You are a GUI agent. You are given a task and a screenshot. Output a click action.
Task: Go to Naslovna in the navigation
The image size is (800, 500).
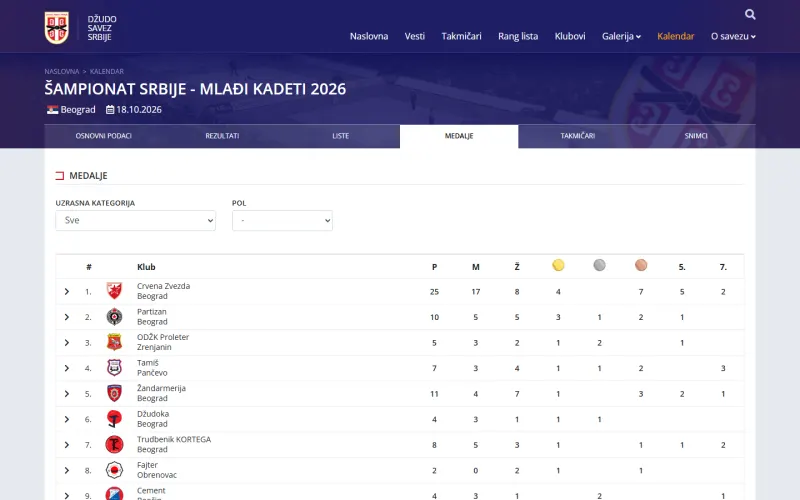click(x=369, y=36)
